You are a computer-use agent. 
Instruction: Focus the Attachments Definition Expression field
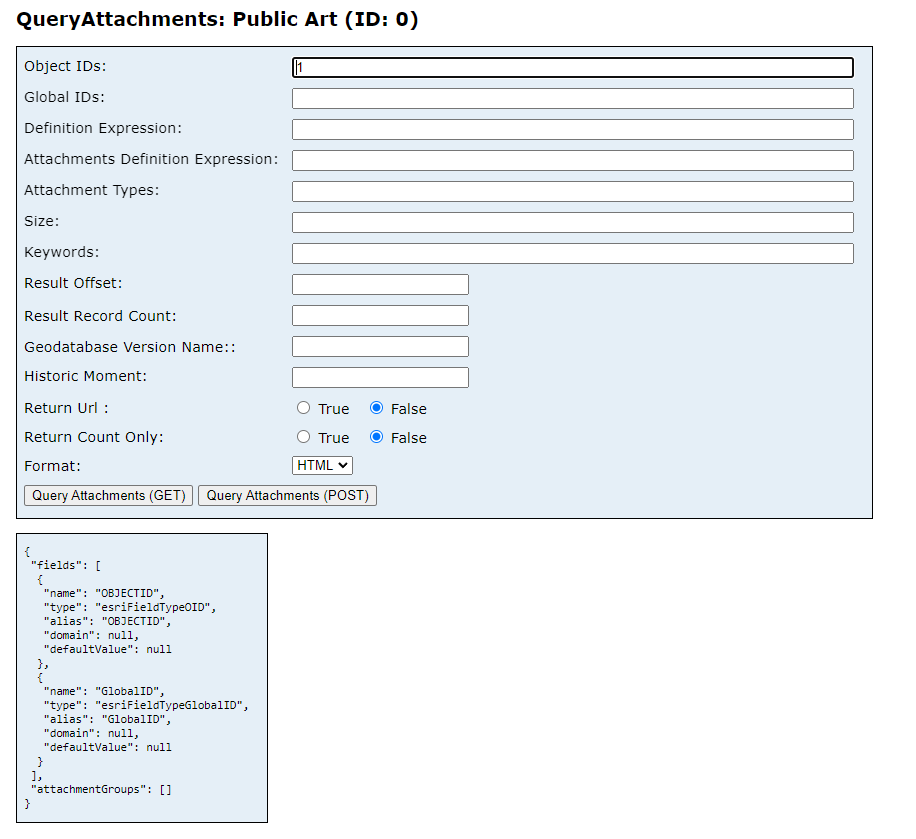coord(572,160)
